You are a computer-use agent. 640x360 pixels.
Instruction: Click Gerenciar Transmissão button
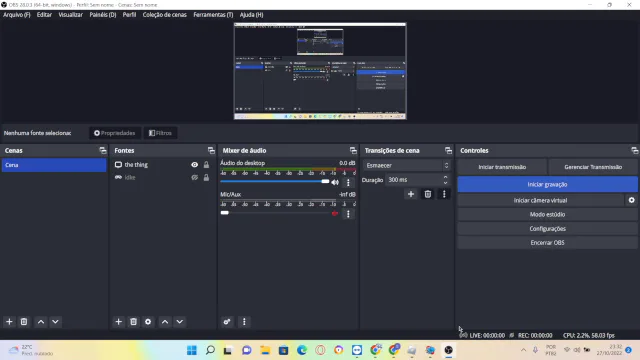tap(593, 167)
